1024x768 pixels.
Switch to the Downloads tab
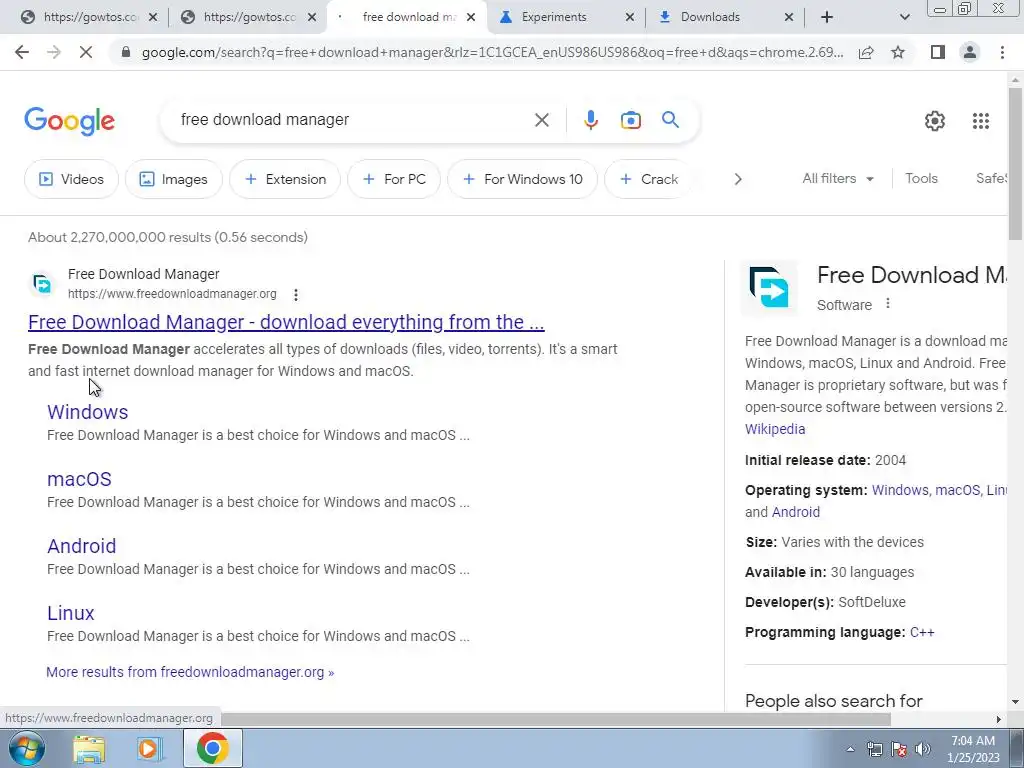pyautogui.click(x=710, y=18)
